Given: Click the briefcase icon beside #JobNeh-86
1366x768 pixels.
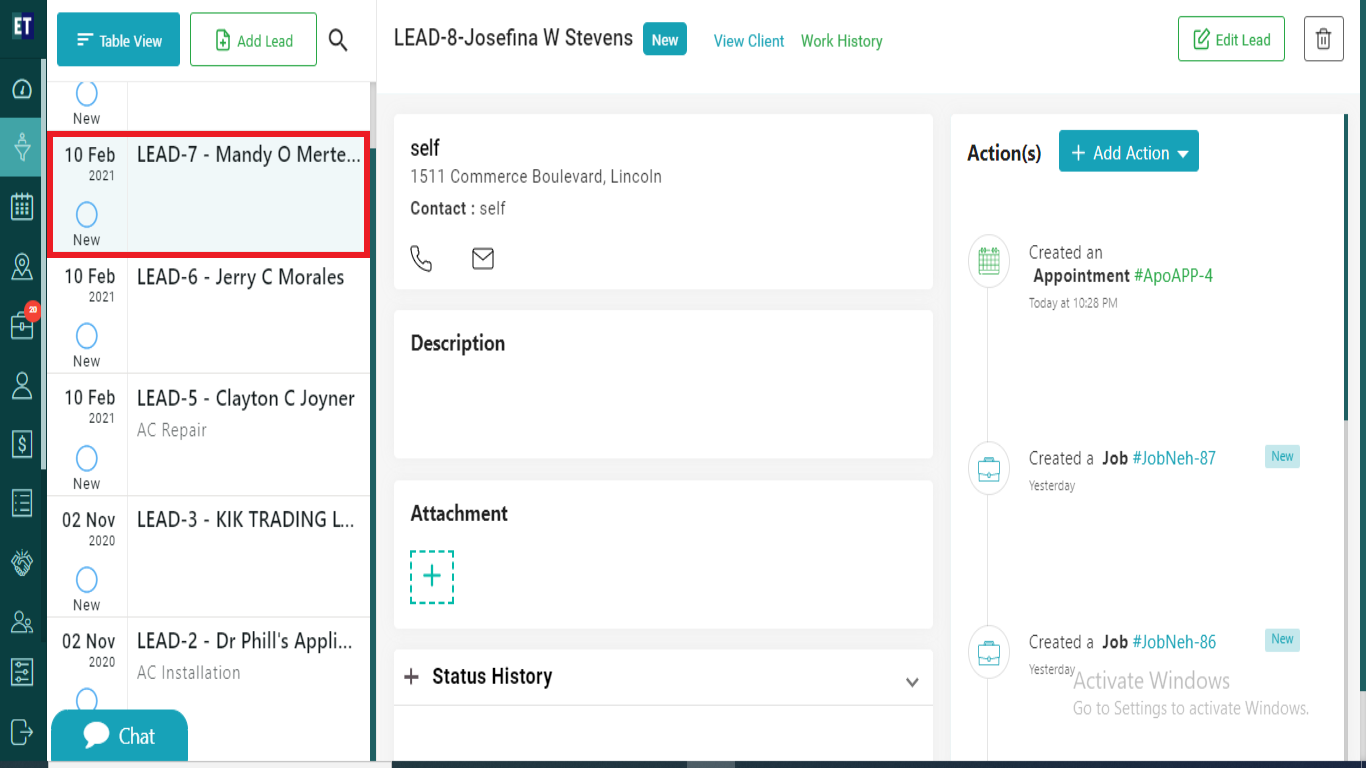Looking at the screenshot, I should (x=988, y=652).
